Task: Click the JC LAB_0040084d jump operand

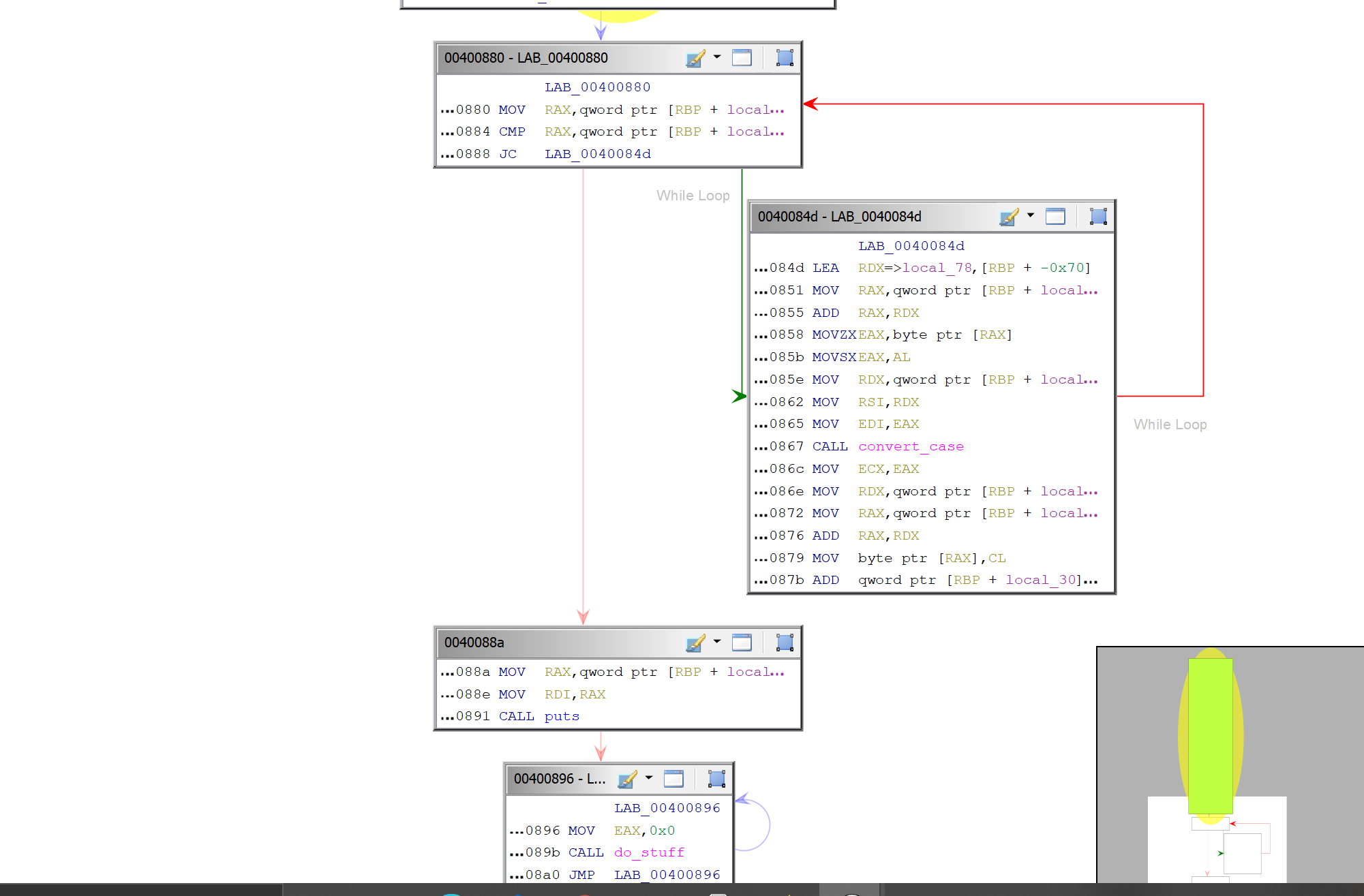Action: coord(597,154)
